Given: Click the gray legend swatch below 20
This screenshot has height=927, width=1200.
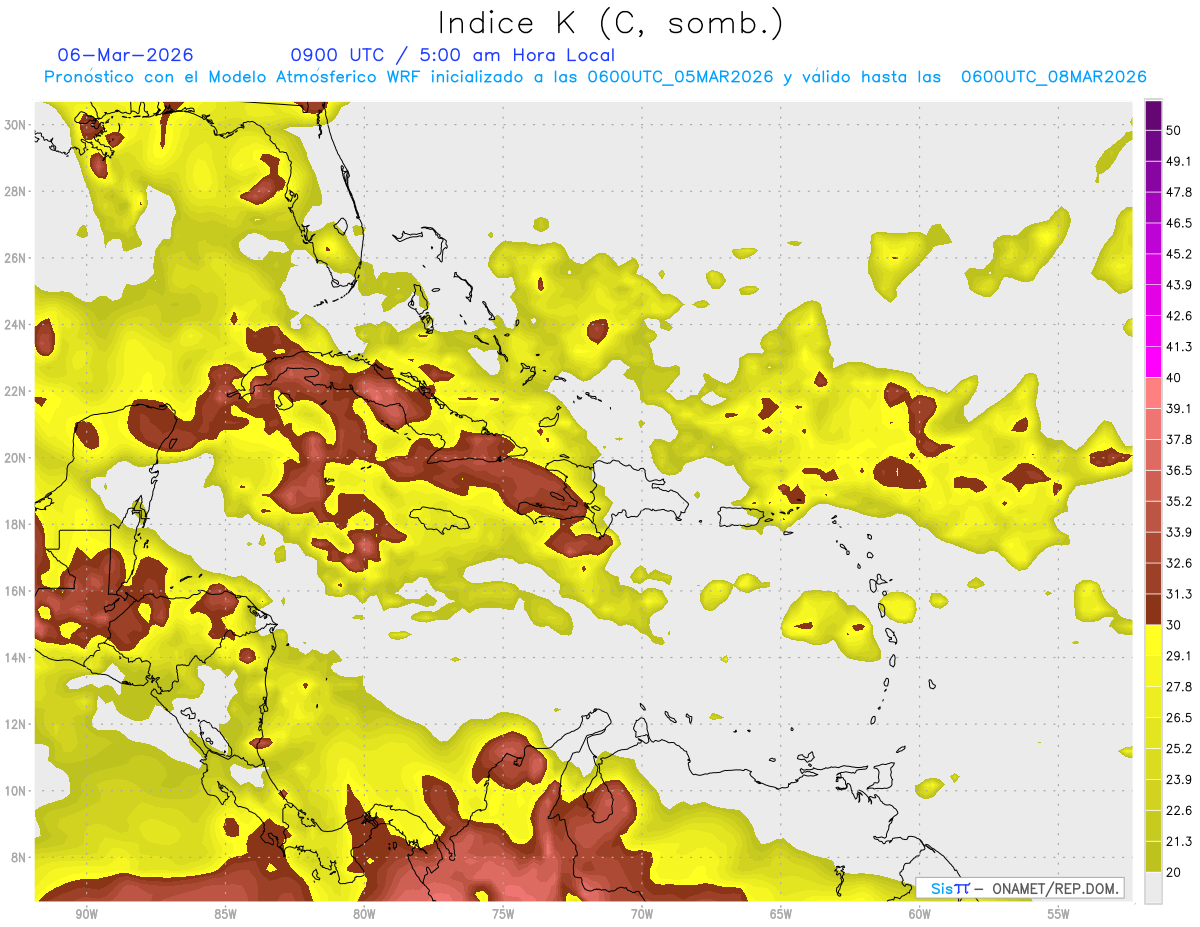Looking at the screenshot, I should click(x=1153, y=888).
